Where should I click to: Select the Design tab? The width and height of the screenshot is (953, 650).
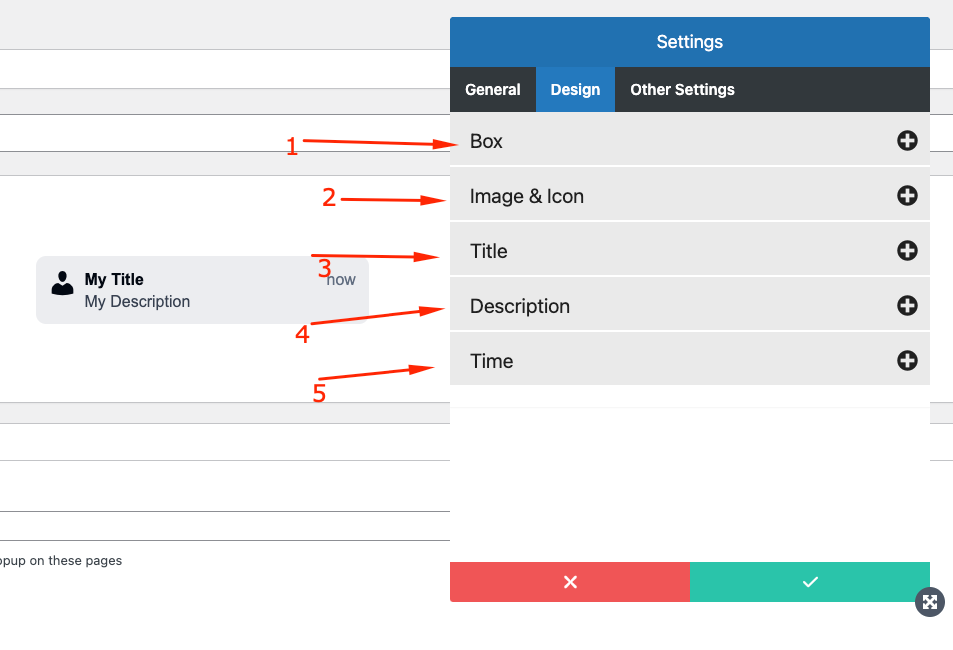coord(575,90)
